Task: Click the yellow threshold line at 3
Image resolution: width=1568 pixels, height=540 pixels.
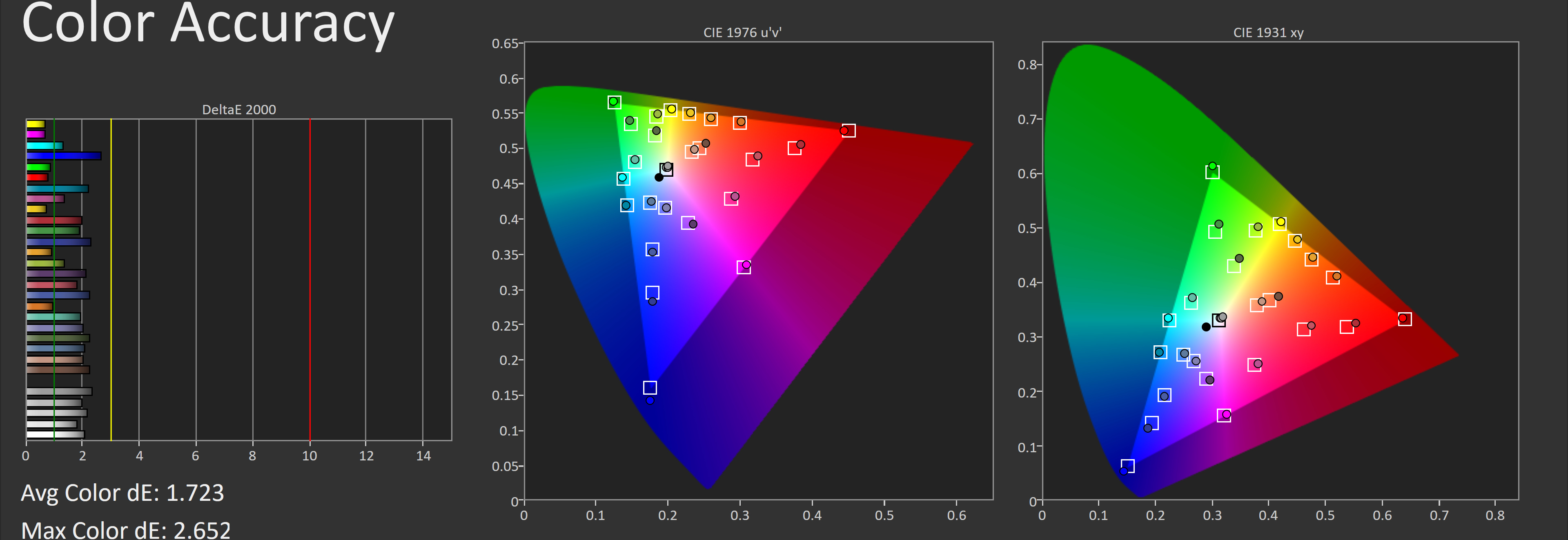Action: pos(111,280)
